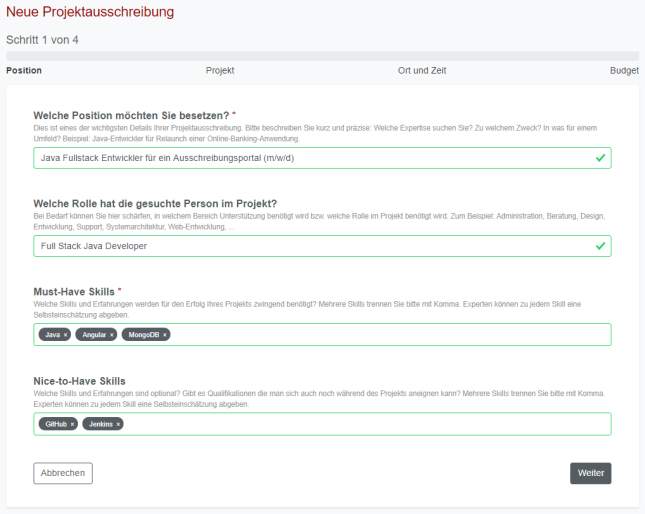Open the Budget step
Image resolution: width=645 pixels, height=514 pixels.
point(624,71)
